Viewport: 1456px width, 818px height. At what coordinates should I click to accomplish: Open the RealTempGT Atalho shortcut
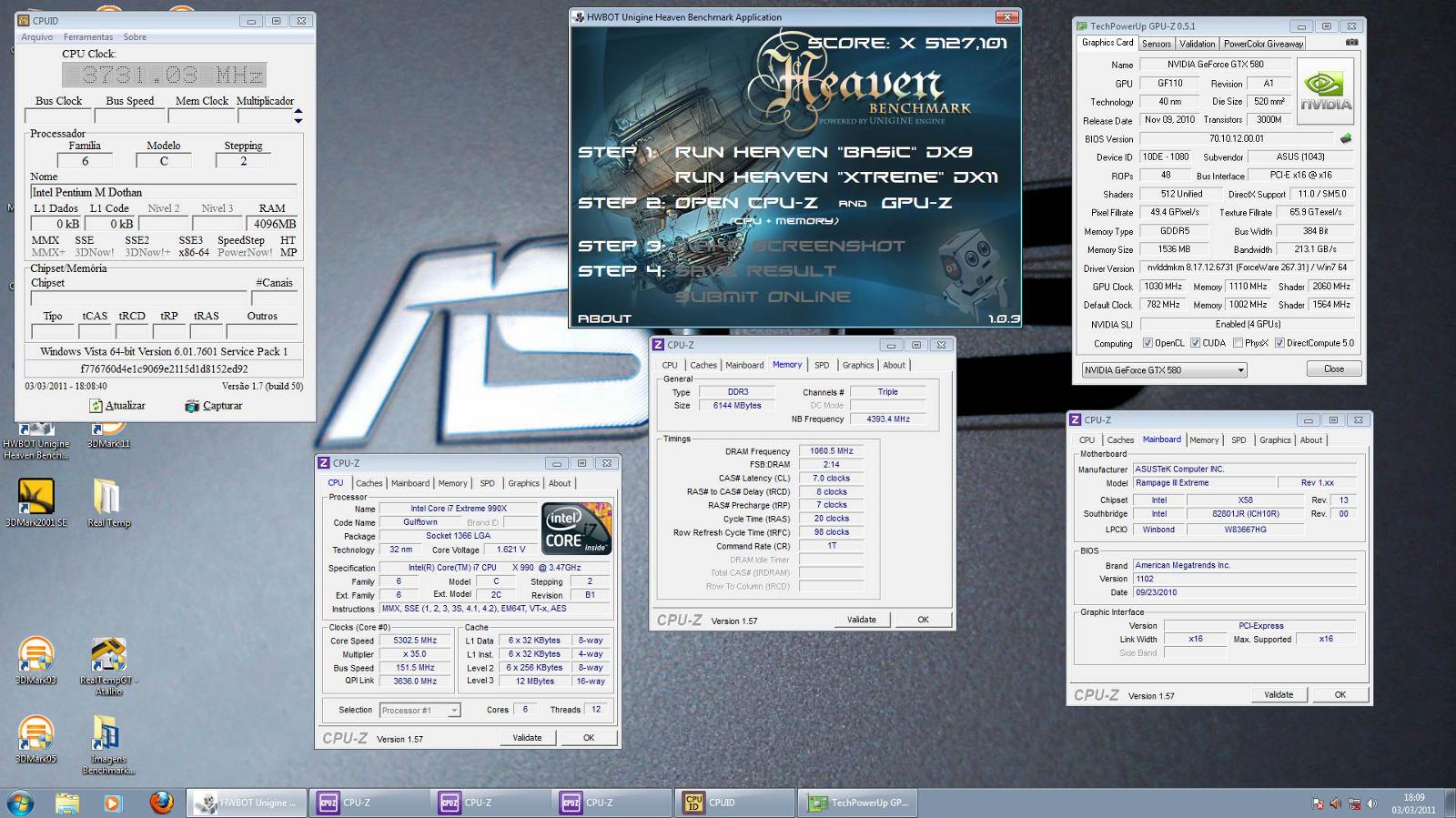(x=108, y=666)
